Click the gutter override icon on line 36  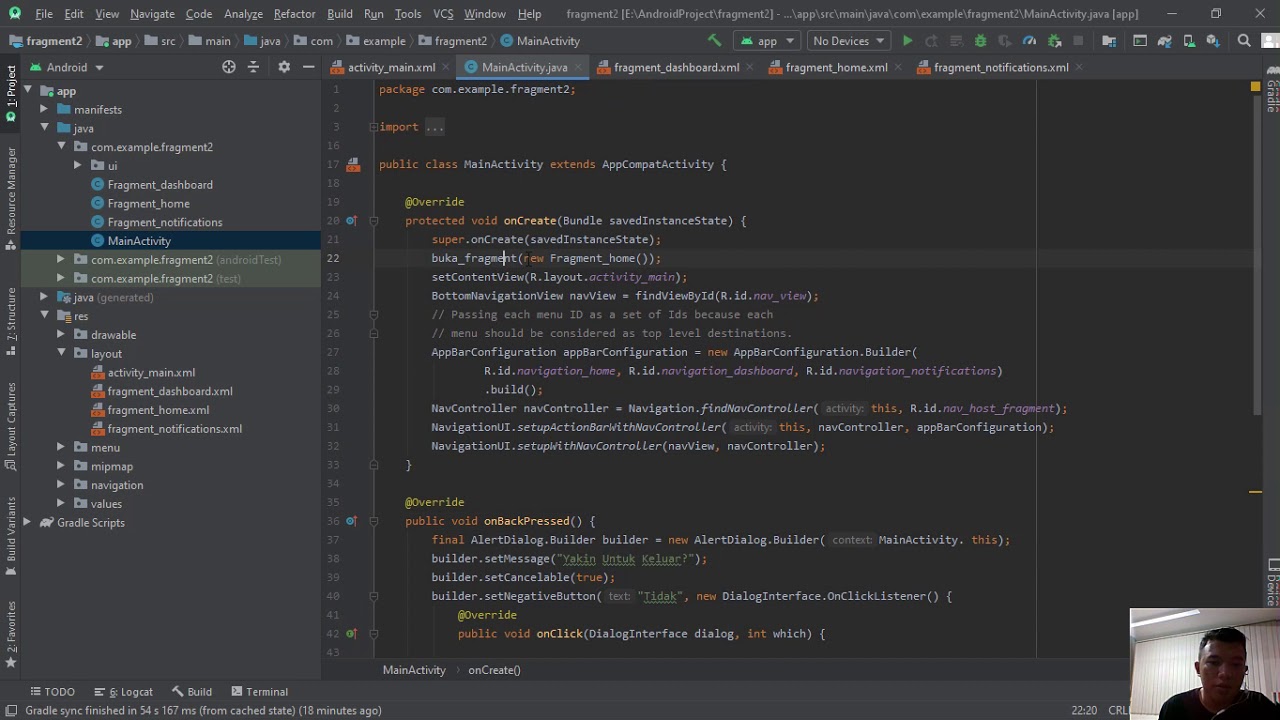[x=351, y=521]
